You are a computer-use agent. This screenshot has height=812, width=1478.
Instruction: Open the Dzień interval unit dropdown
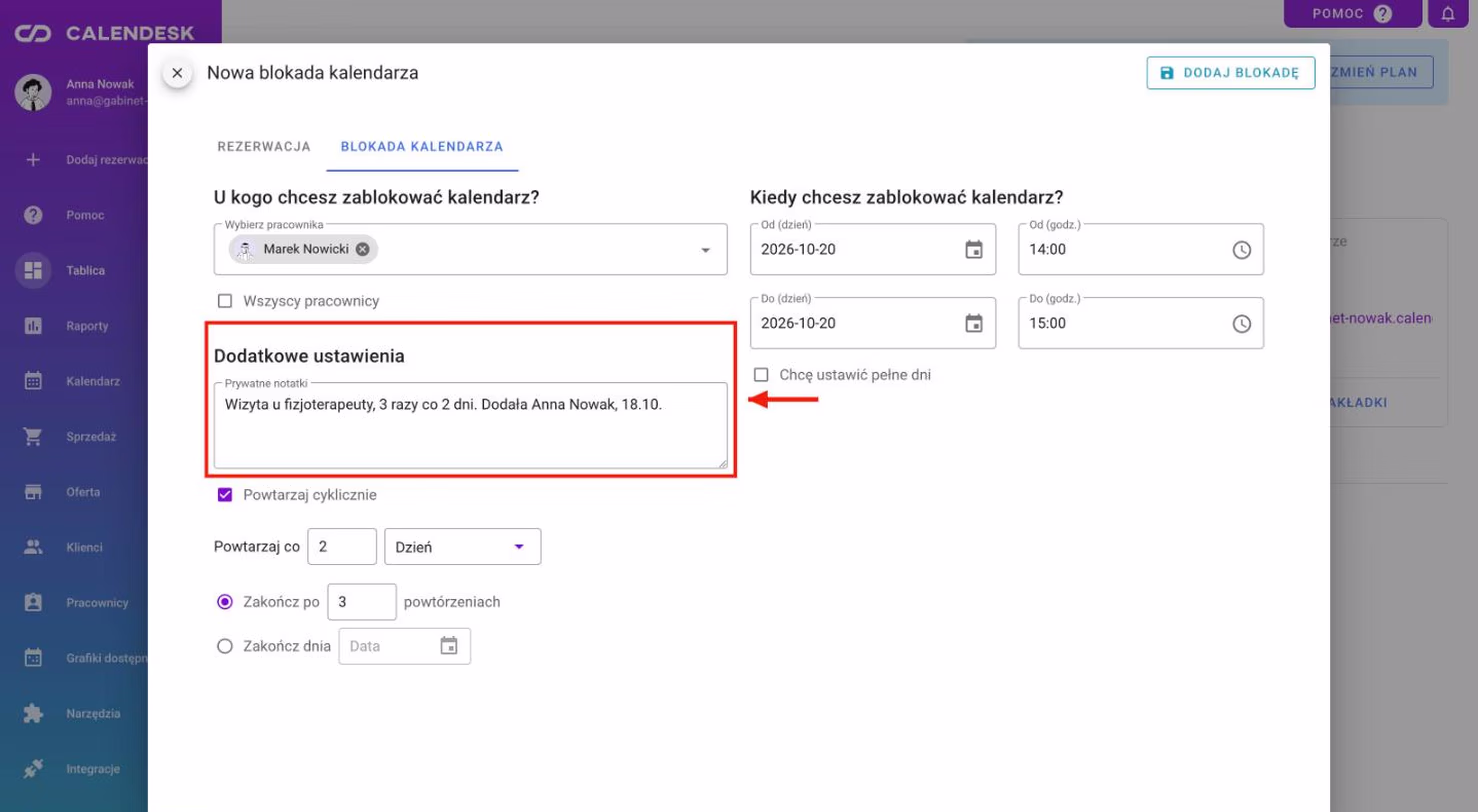pos(463,547)
